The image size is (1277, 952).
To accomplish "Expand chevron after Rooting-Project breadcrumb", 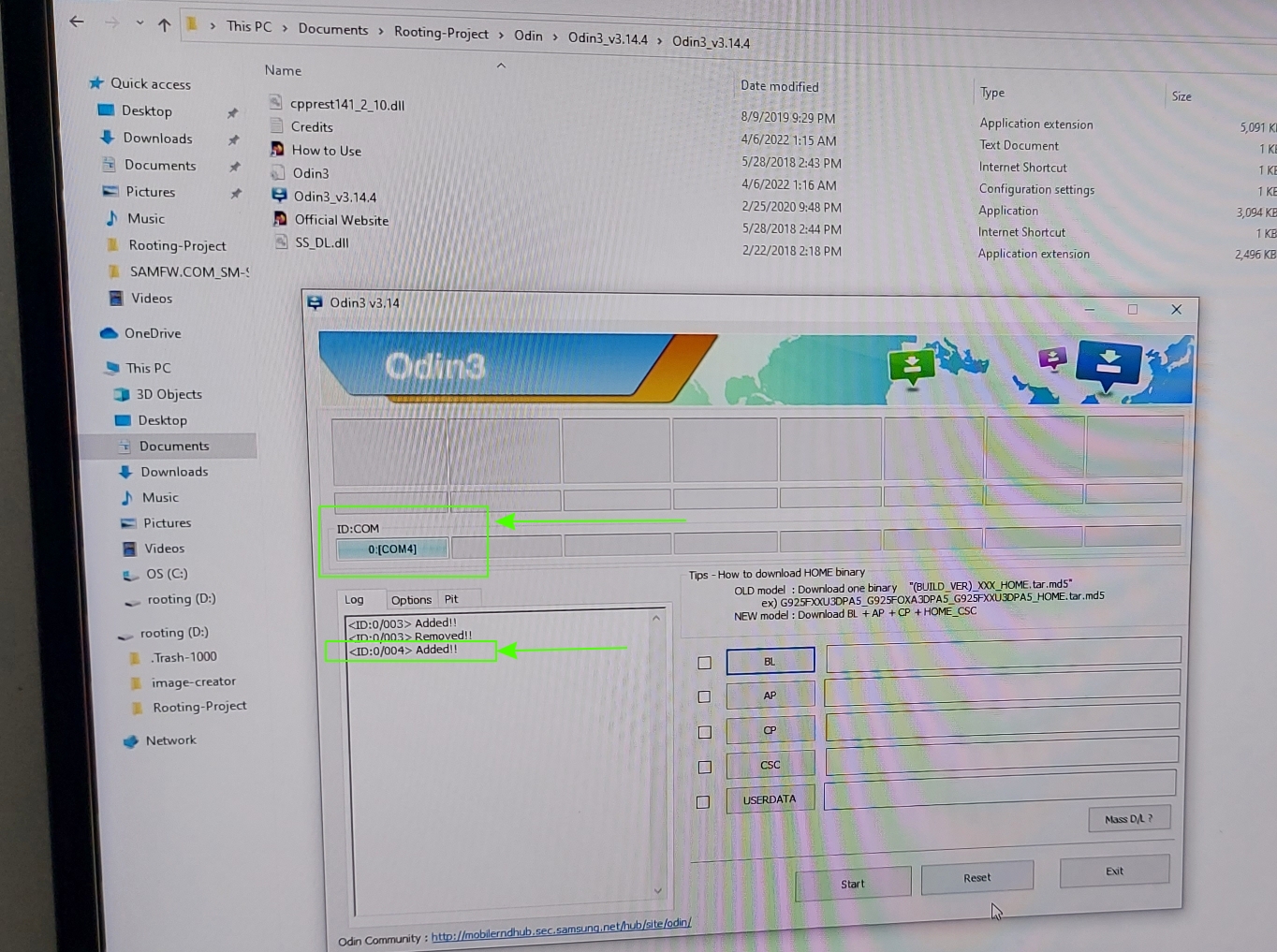I will coord(501,35).
